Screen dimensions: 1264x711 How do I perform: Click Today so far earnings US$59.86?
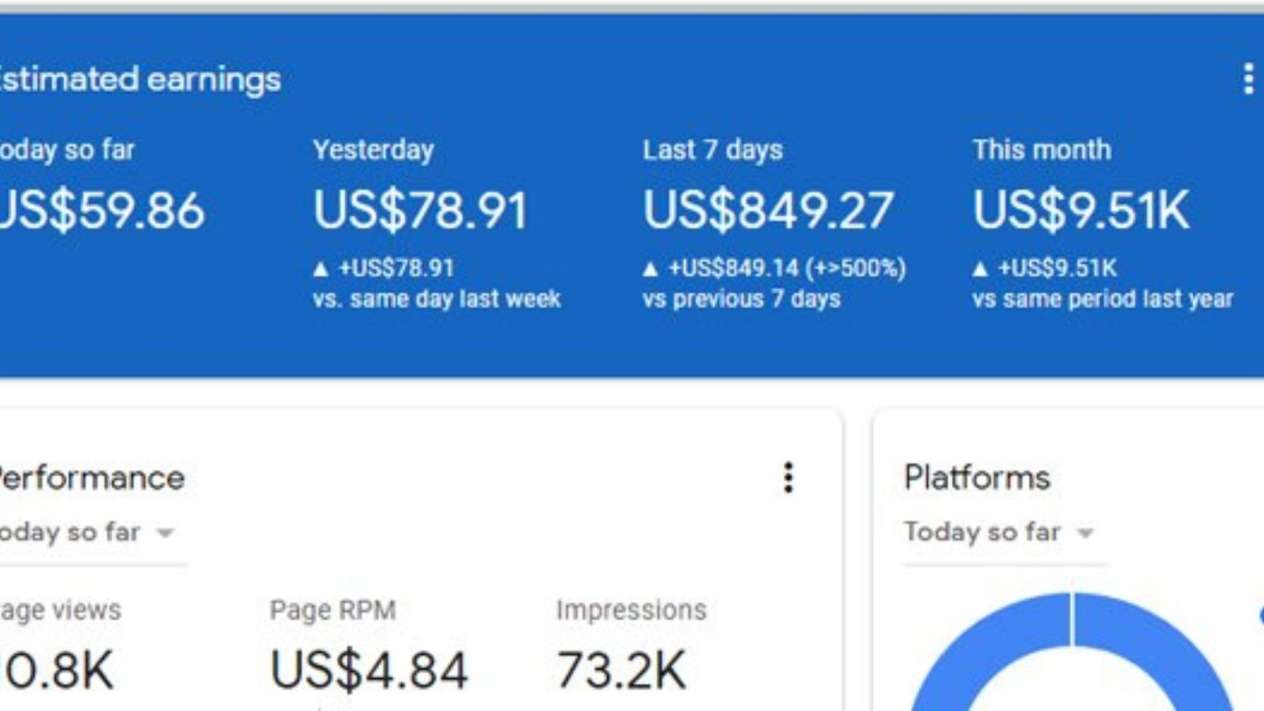coord(100,211)
